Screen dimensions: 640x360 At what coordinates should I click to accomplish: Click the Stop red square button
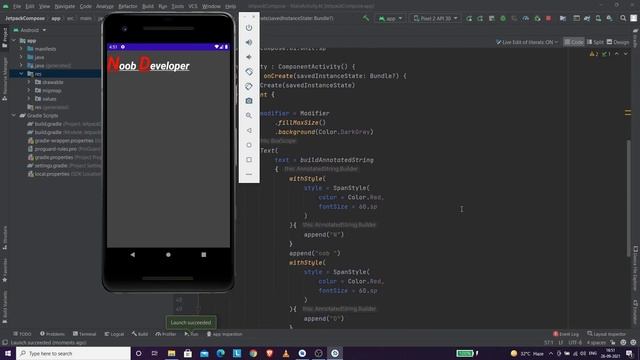click(549, 18)
